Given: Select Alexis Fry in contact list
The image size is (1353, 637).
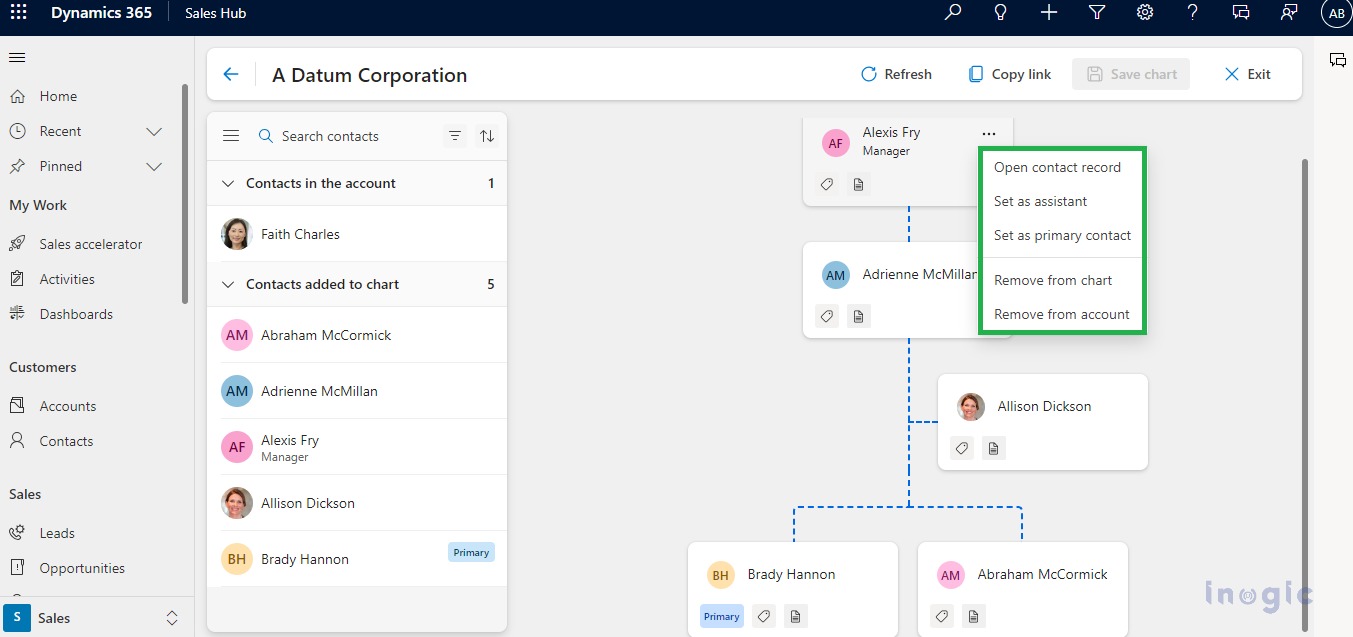Looking at the screenshot, I should [x=357, y=447].
